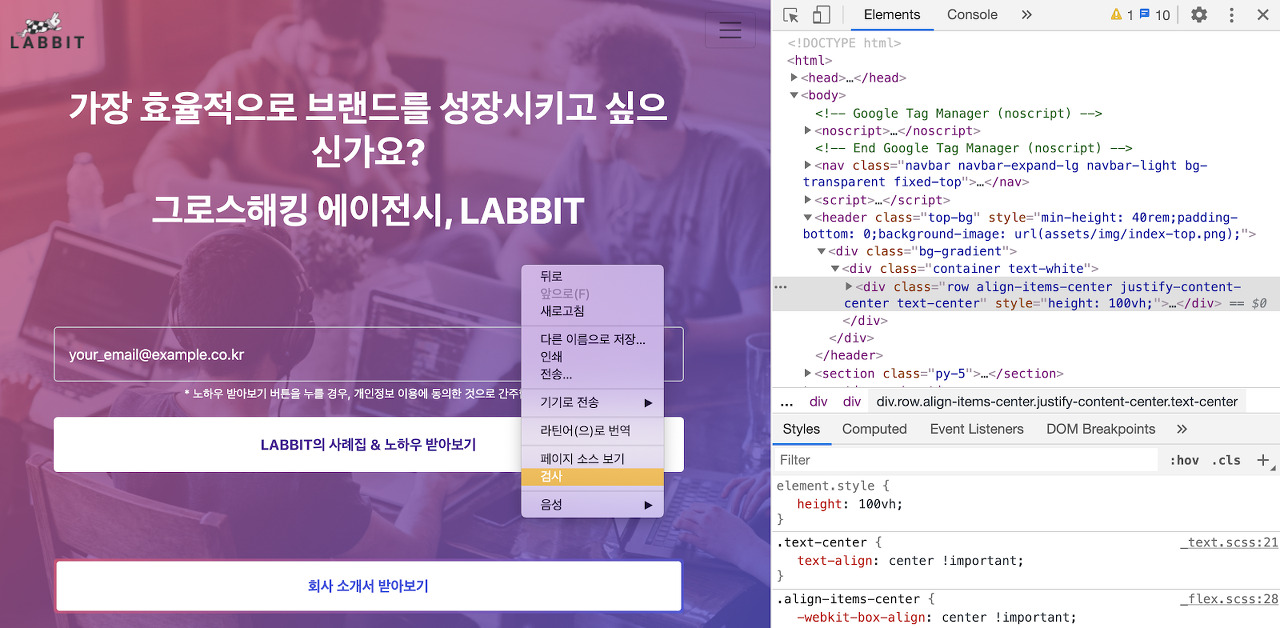1280x628 pixels.
Task: Expand the section py-5 node
Action: pos(808,374)
